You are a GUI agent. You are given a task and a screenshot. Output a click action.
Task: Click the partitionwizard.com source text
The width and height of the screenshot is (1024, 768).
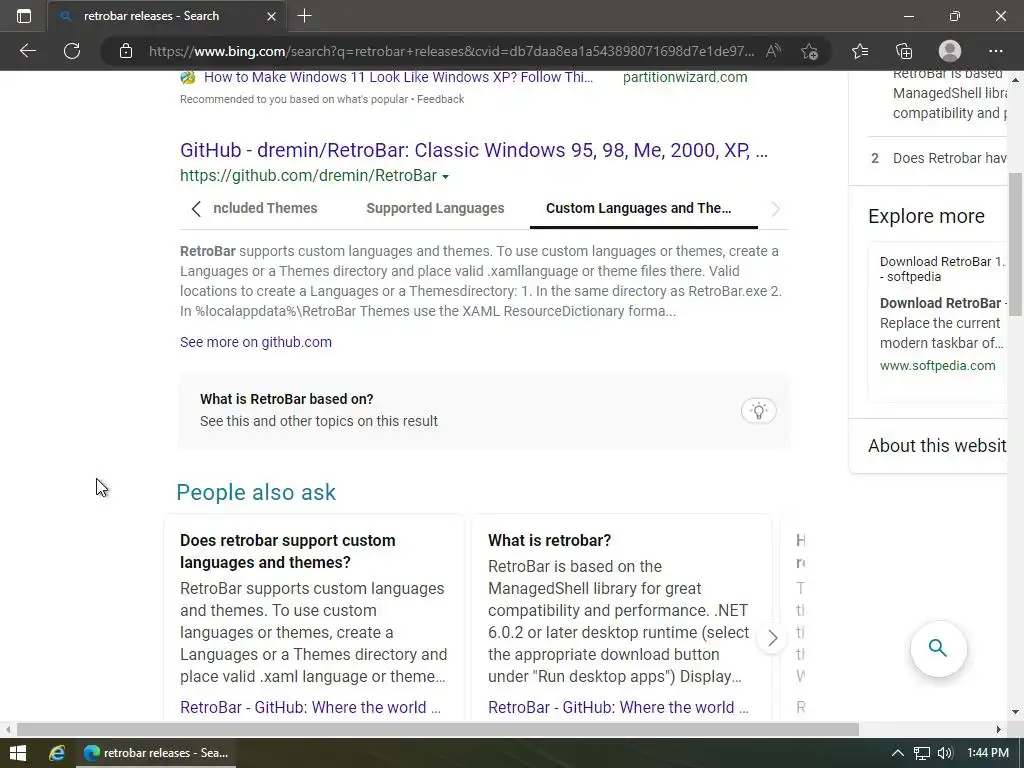coord(684,77)
